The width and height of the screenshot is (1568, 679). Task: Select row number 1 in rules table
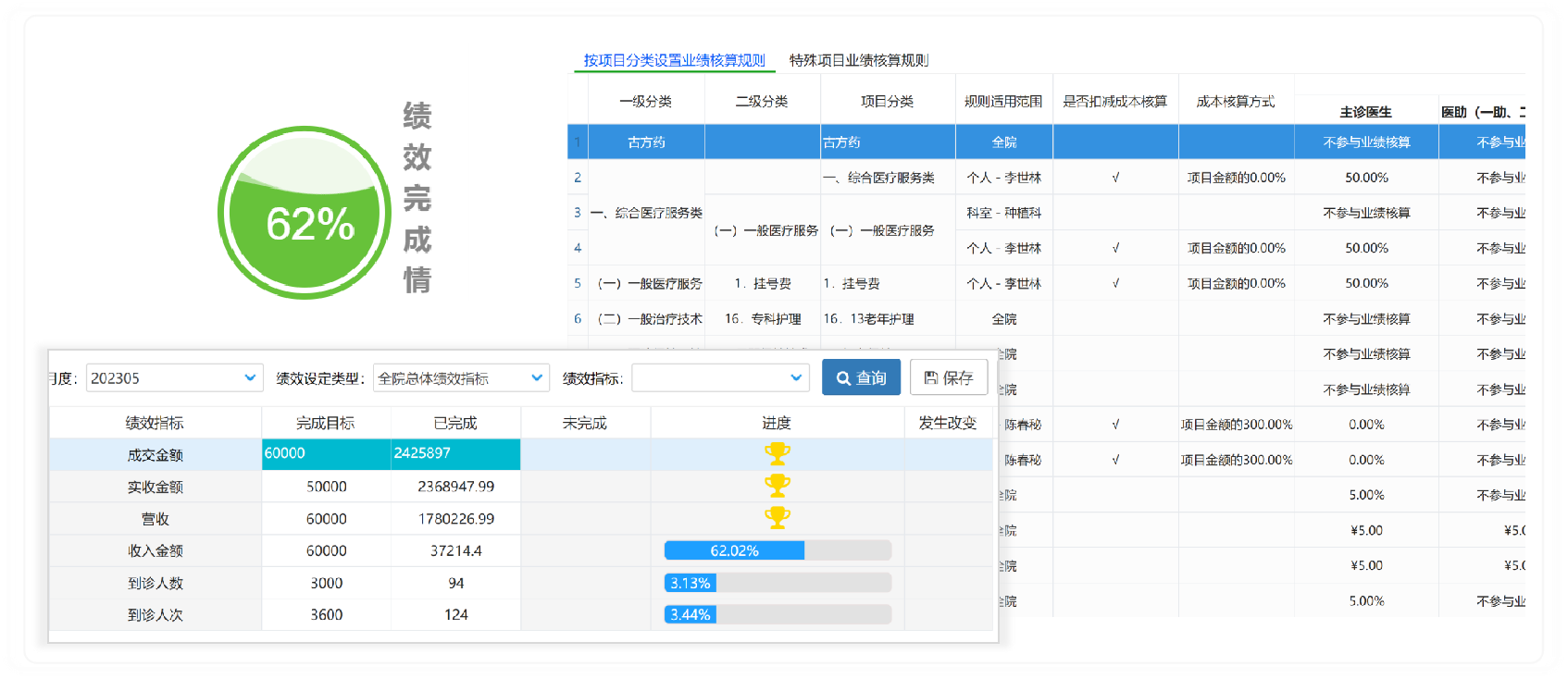click(x=578, y=142)
